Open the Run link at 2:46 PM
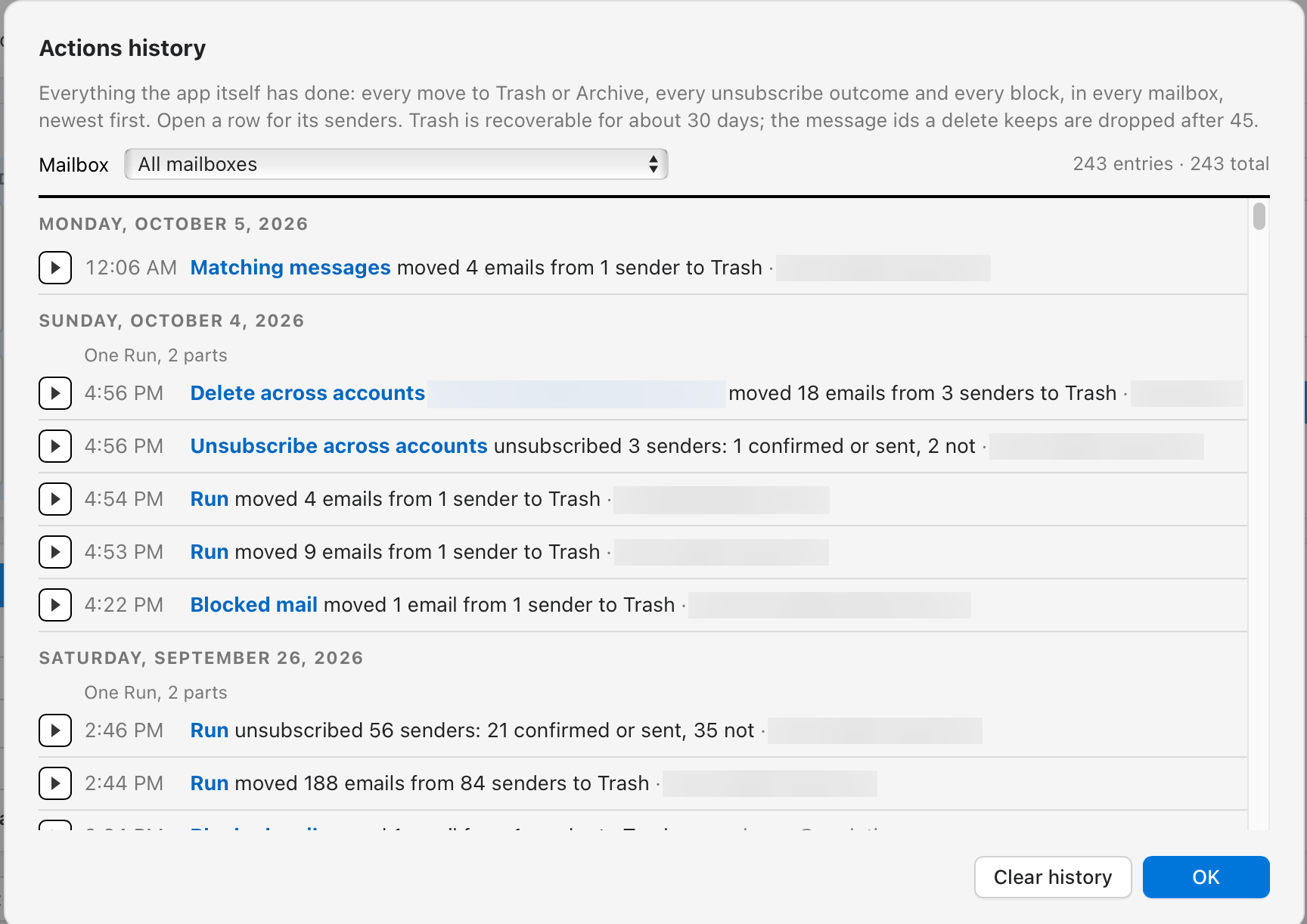Viewport: 1307px width, 924px height. (210, 730)
